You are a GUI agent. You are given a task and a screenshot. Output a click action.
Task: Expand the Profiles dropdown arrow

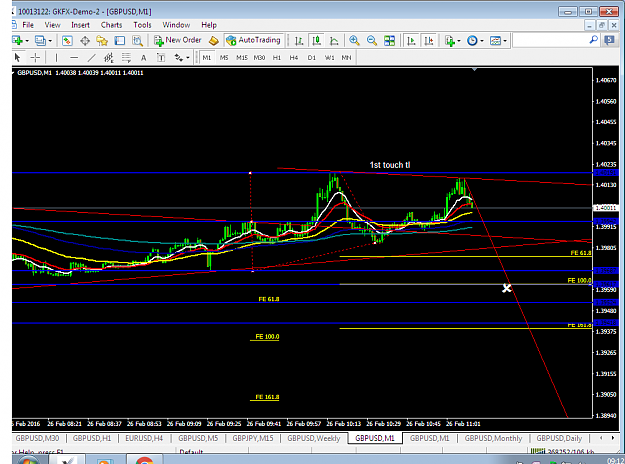50,41
